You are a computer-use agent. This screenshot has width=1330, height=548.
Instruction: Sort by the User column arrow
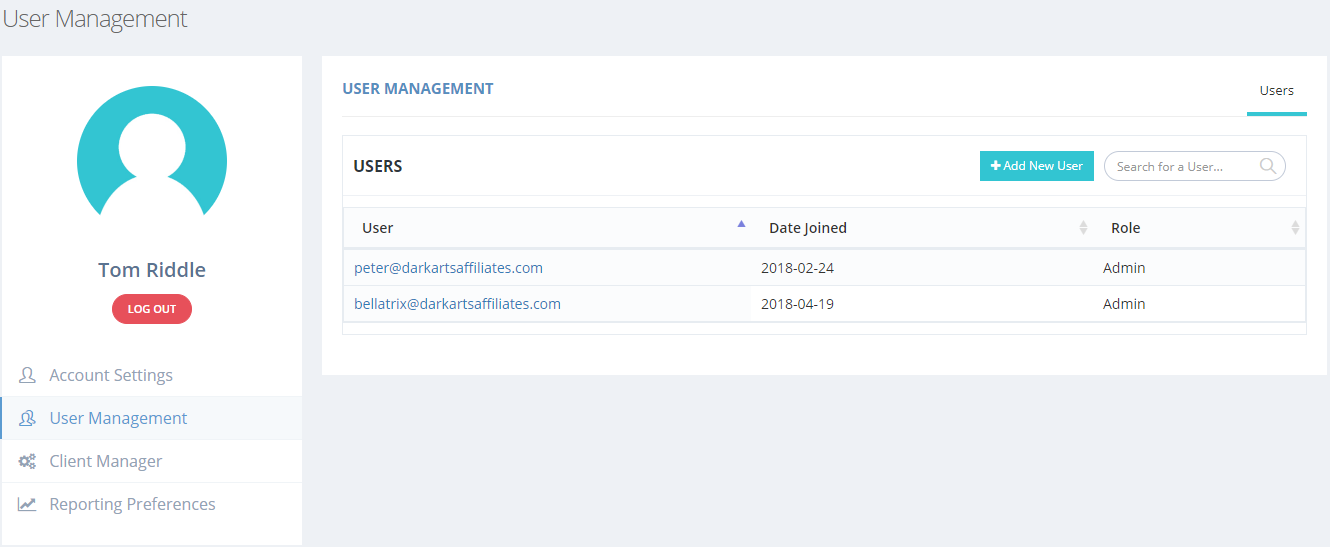741,224
